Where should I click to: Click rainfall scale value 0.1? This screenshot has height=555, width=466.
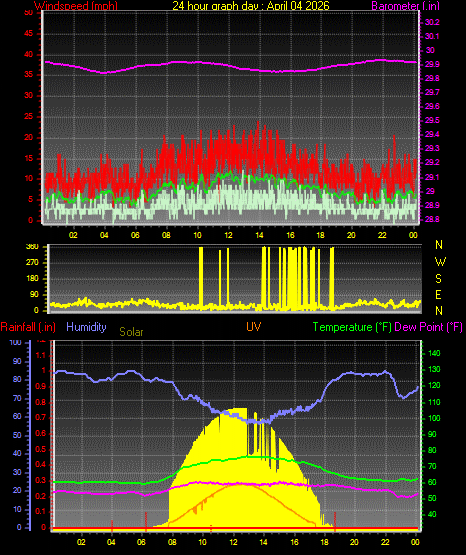point(41,511)
